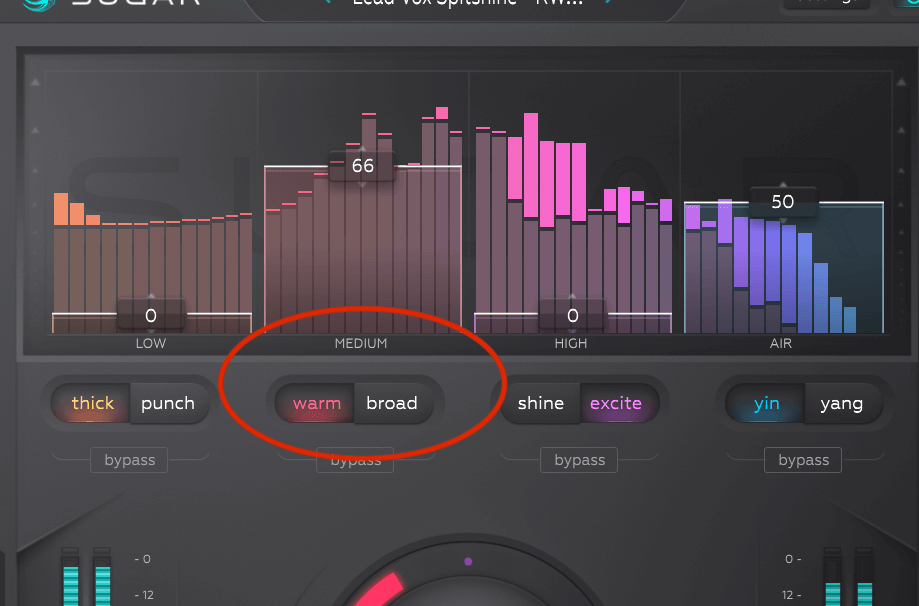Choose yin mode for AIR band
The height and width of the screenshot is (606, 919).
click(765, 403)
